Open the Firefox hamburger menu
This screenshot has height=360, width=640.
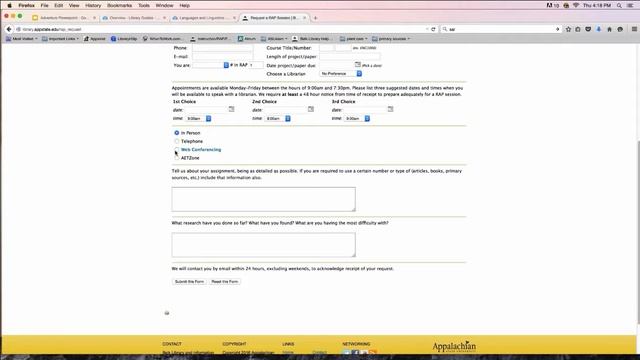tap(634, 29)
